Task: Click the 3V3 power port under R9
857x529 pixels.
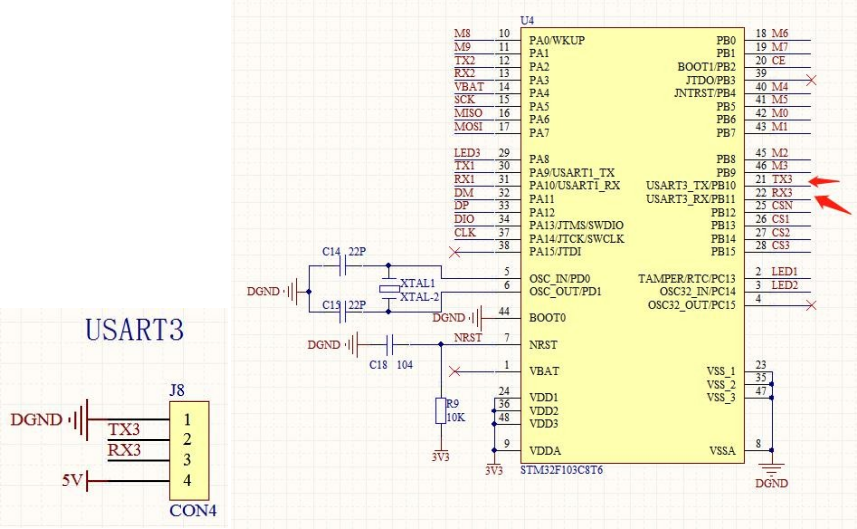Action: pyautogui.click(x=441, y=456)
